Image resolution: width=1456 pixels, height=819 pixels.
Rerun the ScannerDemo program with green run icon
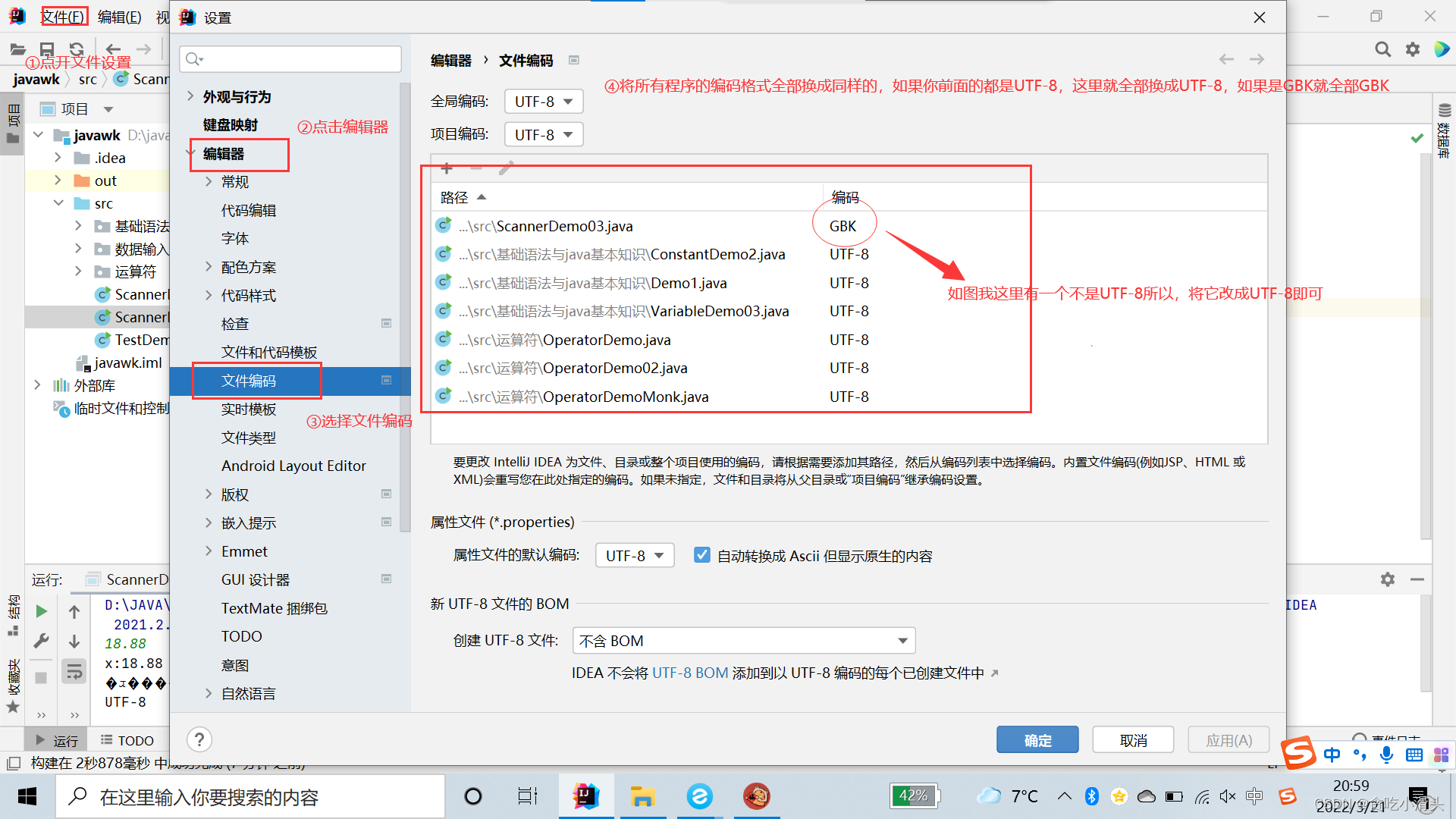tap(42, 611)
